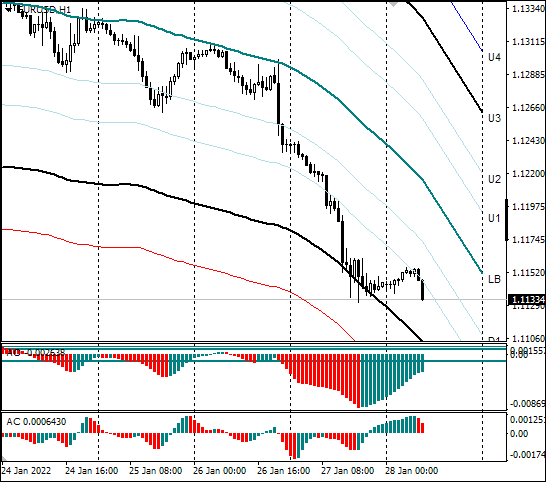
Task: Click the U1 channel level label
Action: 494,218
